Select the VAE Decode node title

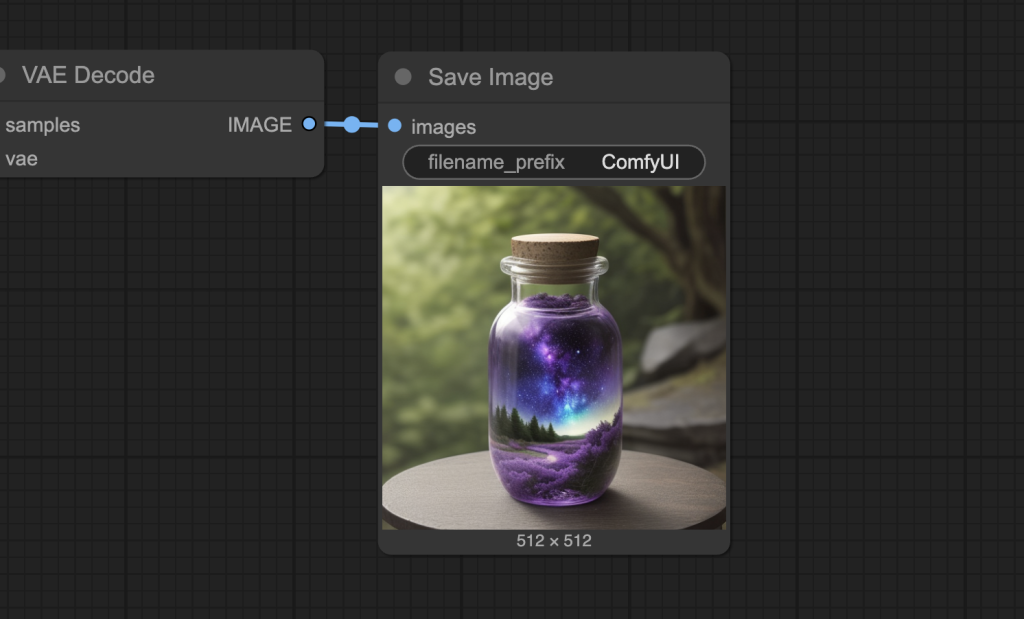pyautogui.click(x=88, y=75)
